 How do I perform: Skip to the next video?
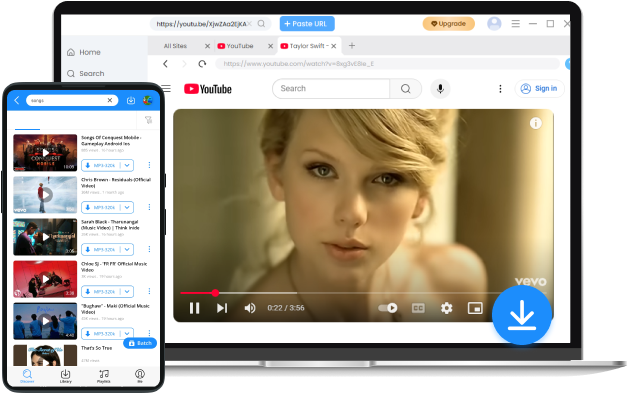(x=222, y=308)
